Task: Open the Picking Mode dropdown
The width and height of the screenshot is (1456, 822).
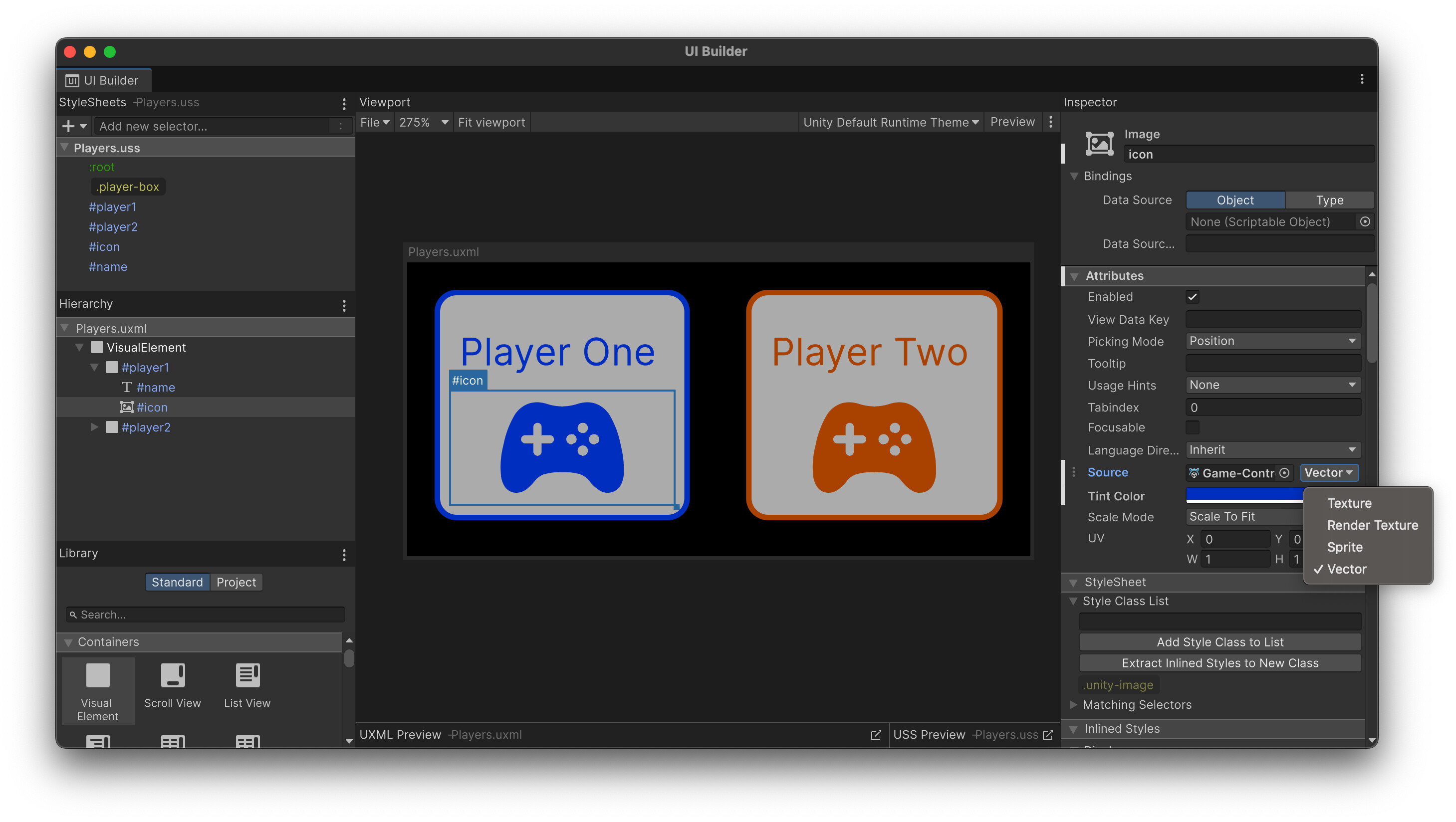Action: [1272, 341]
